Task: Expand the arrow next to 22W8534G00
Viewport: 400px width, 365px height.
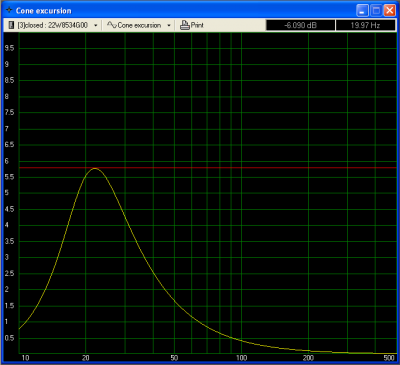Action: pyautogui.click(x=95, y=26)
